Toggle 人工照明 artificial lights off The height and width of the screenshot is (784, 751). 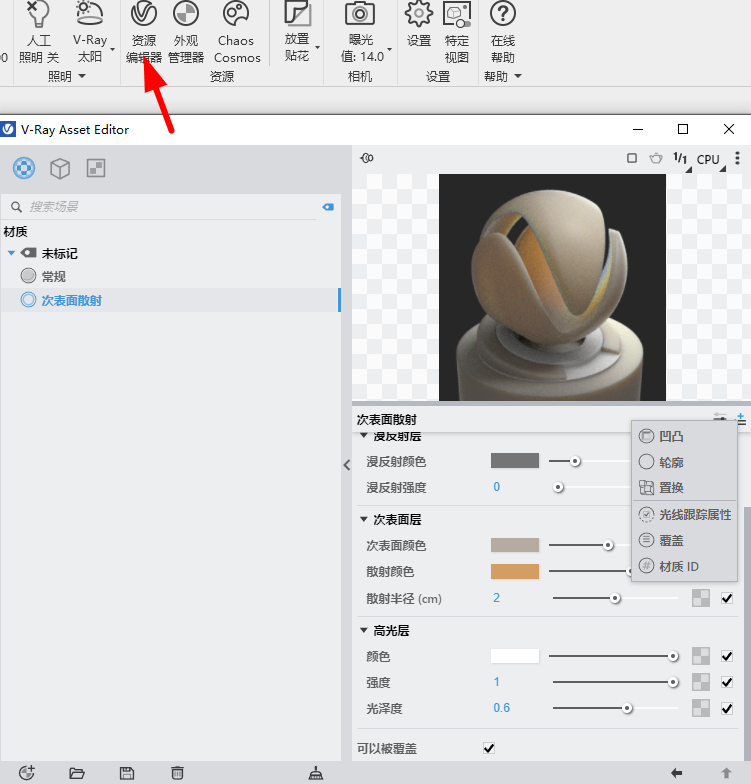[38, 33]
